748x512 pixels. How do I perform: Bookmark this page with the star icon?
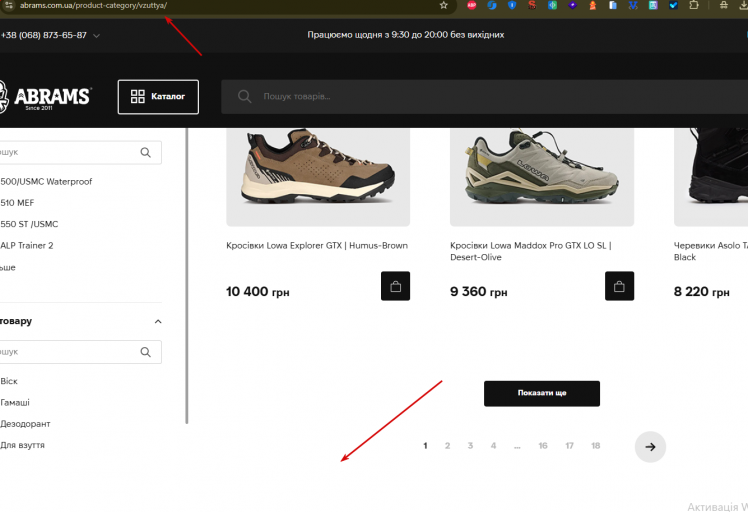444,5
